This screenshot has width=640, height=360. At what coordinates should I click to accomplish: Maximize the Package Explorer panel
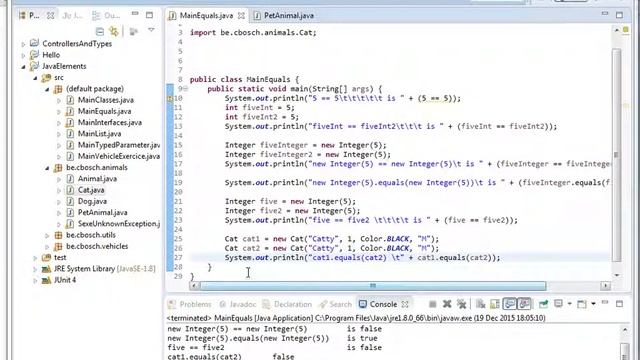click(x=149, y=15)
